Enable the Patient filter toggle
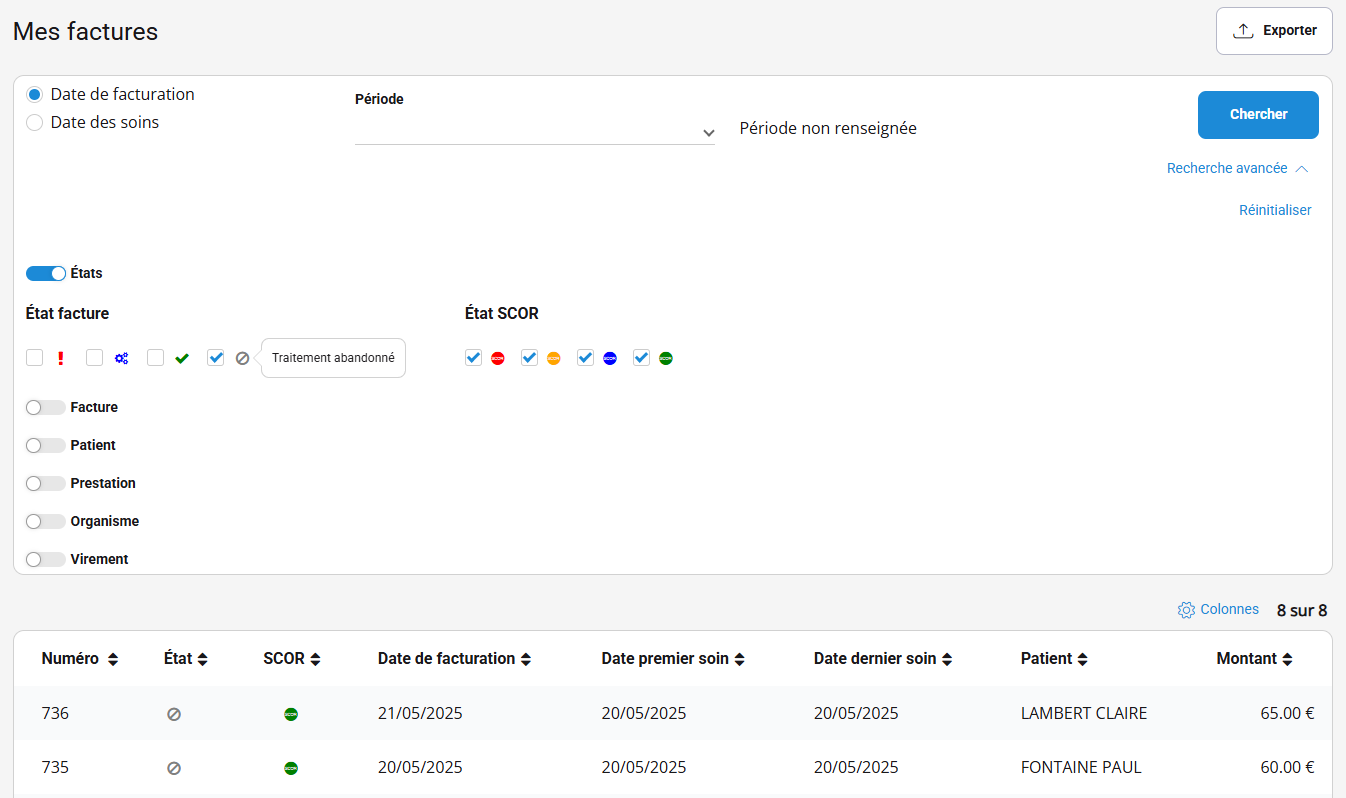This screenshot has height=798, width=1346. point(46,445)
